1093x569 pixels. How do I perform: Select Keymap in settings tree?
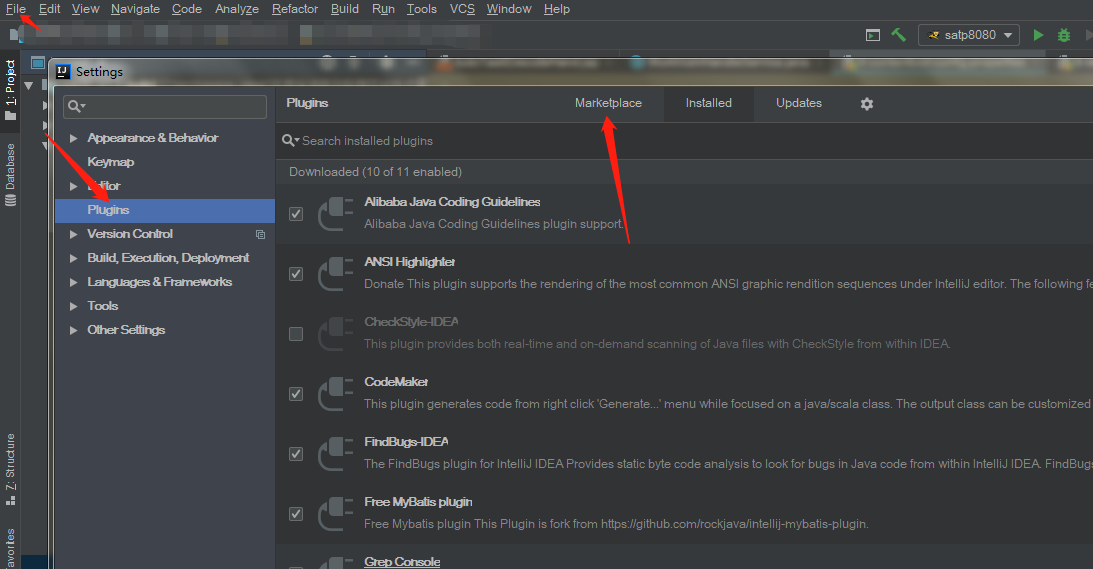click(x=111, y=162)
